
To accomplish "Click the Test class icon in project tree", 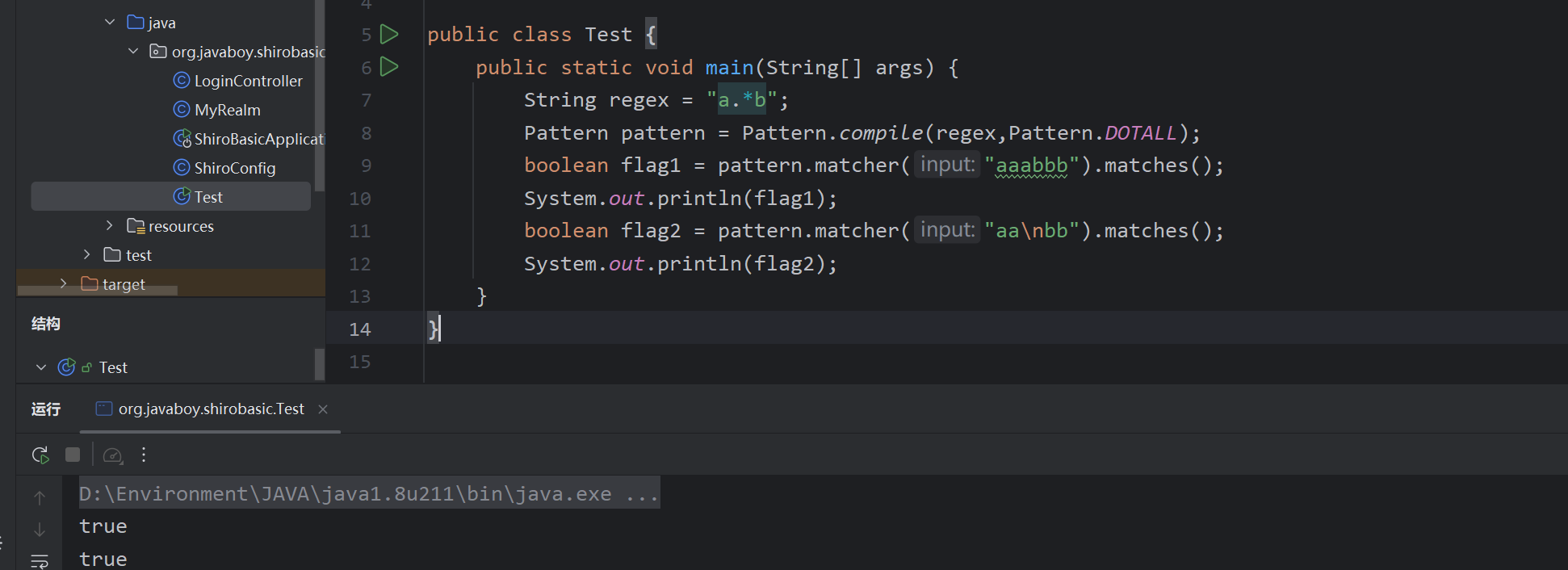I will click(182, 196).
